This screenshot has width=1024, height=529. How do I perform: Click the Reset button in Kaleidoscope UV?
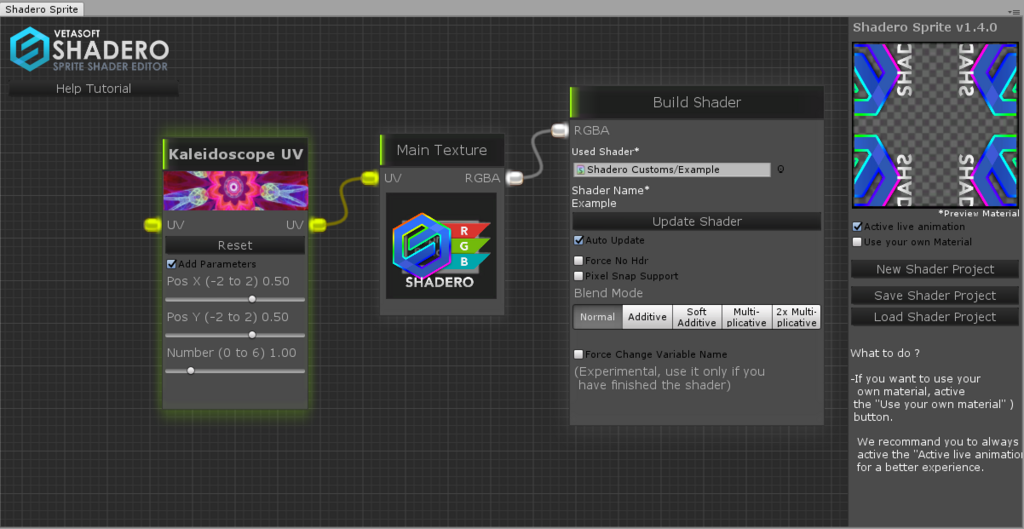[235, 246]
